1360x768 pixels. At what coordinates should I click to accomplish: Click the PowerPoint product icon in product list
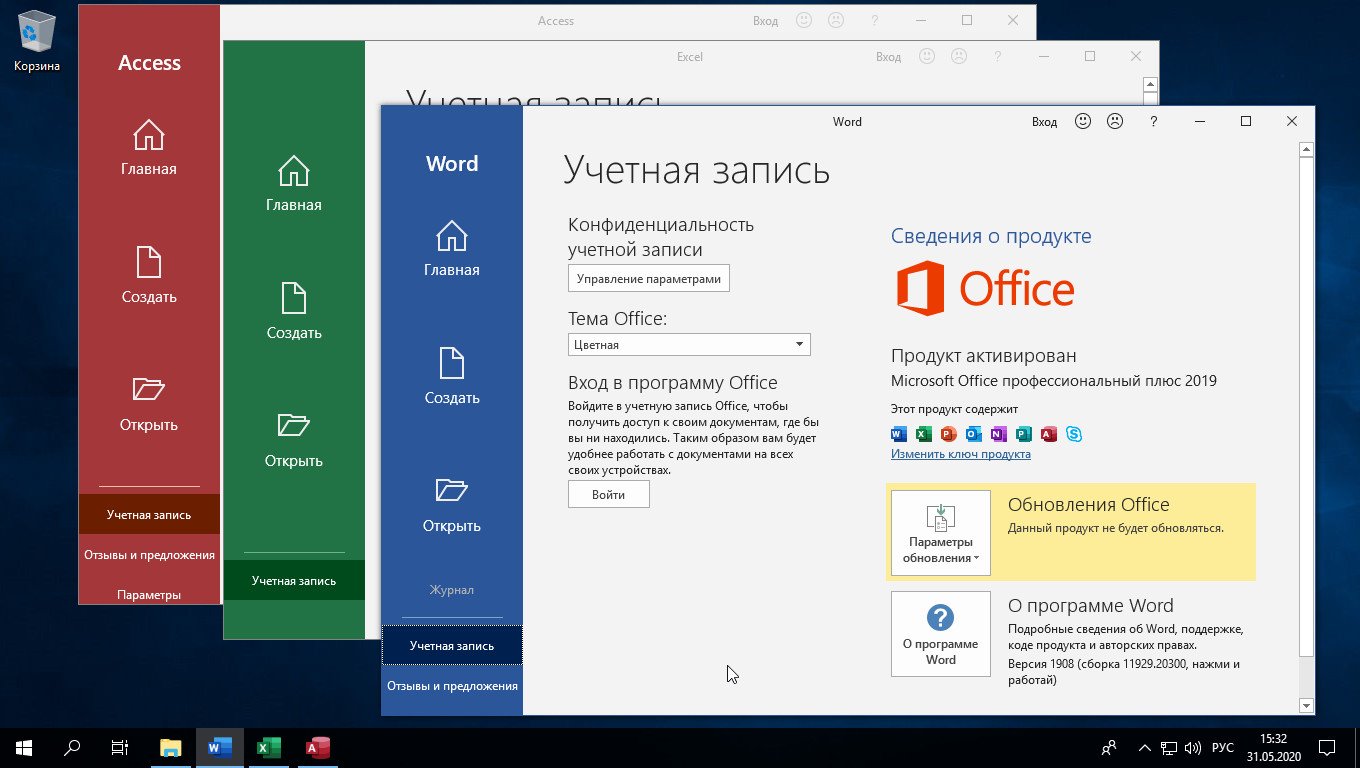948,433
